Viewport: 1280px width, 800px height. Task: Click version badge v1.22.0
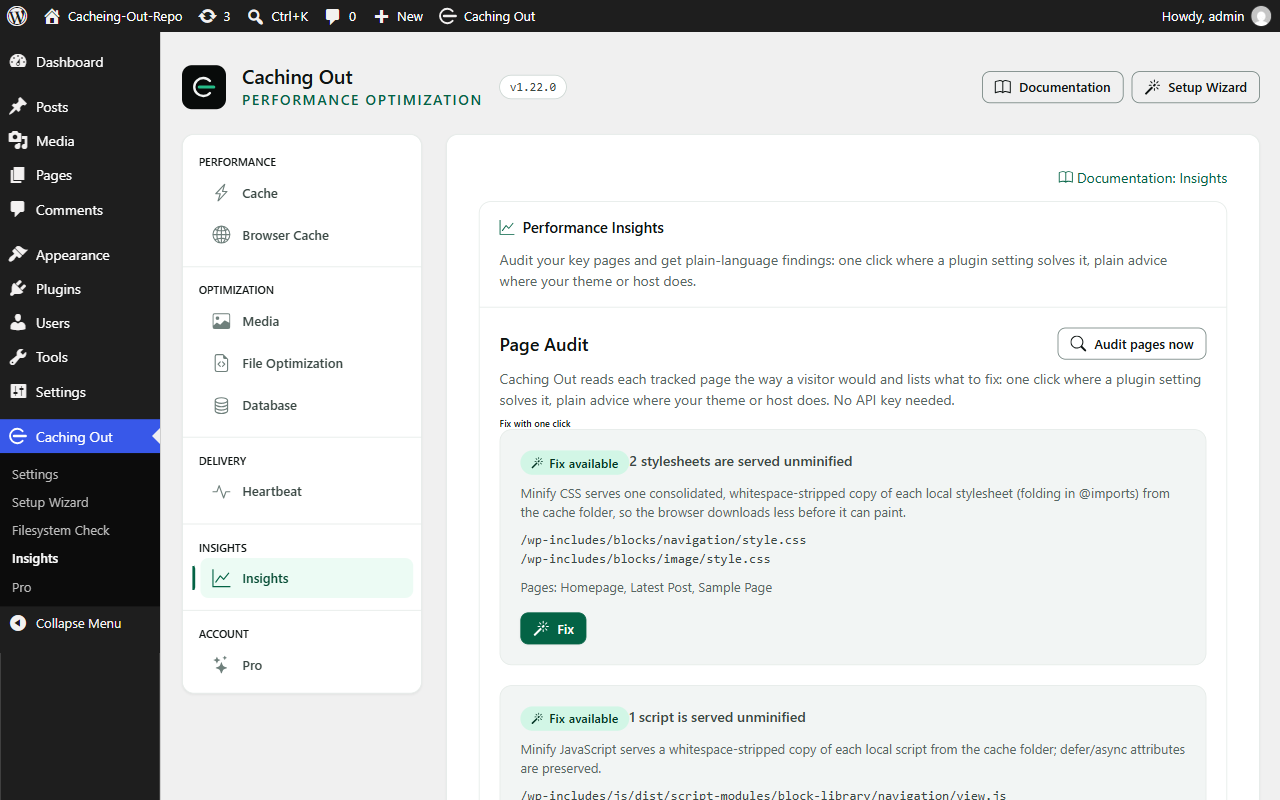533,87
